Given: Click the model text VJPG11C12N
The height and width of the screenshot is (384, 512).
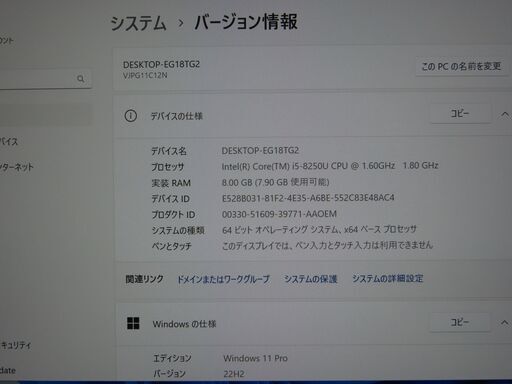Looking at the screenshot, I should (x=145, y=75).
